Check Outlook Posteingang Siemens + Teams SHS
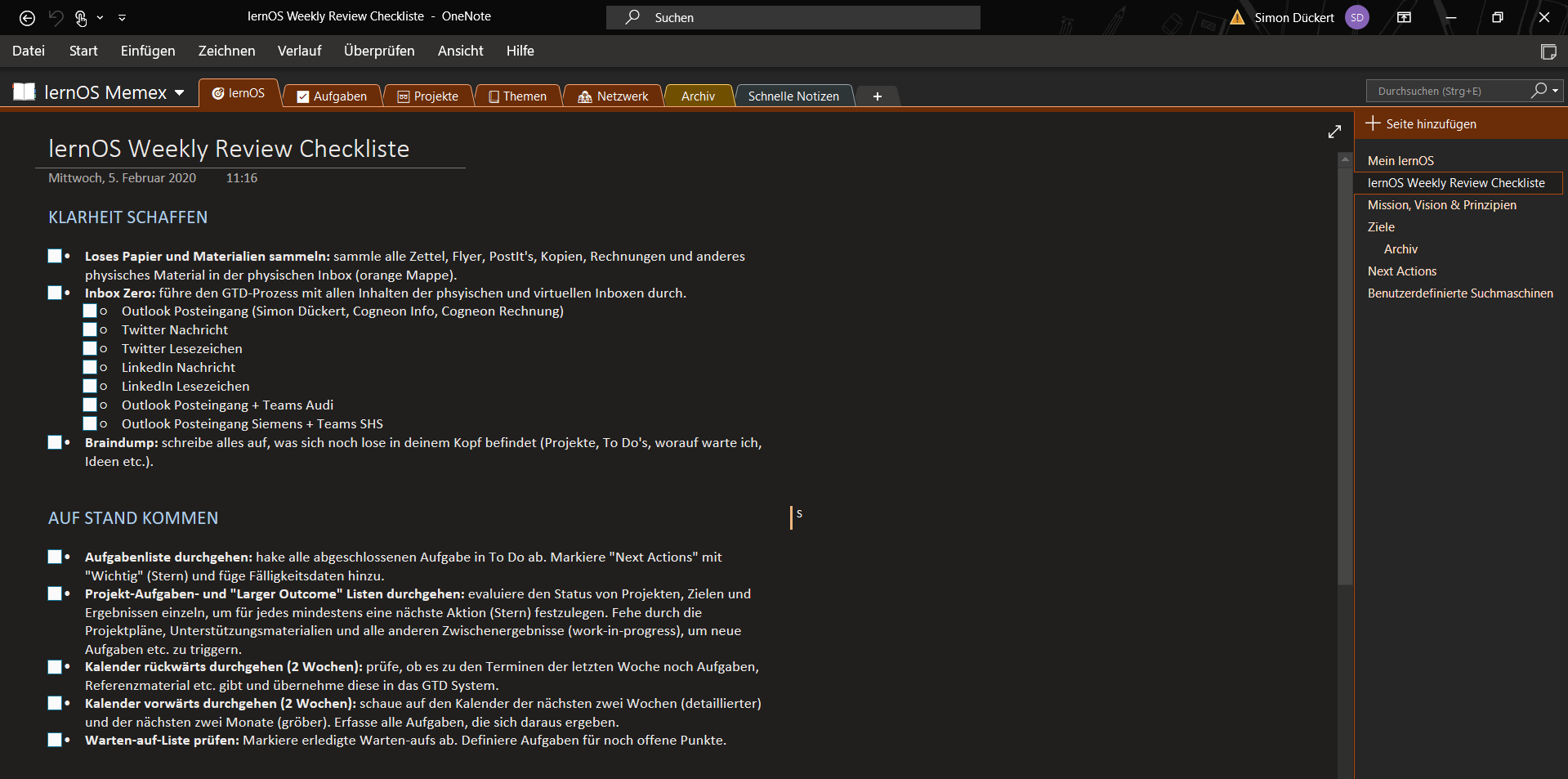Image resolution: width=1568 pixels, height=779 pixels. (x=90, y=423)
